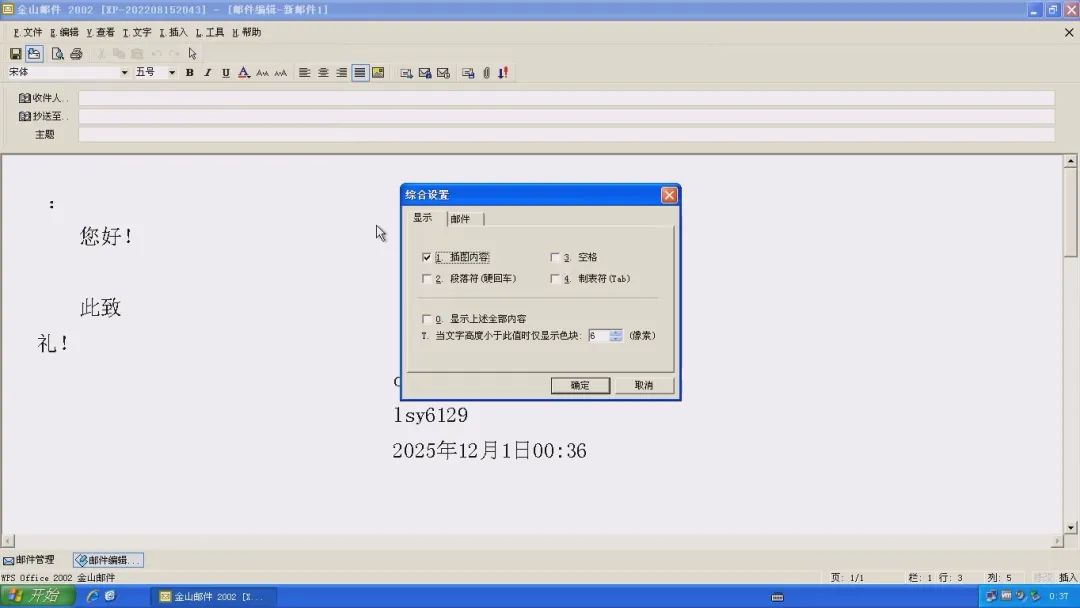Click the Cut scissors icon

[101, 54]
